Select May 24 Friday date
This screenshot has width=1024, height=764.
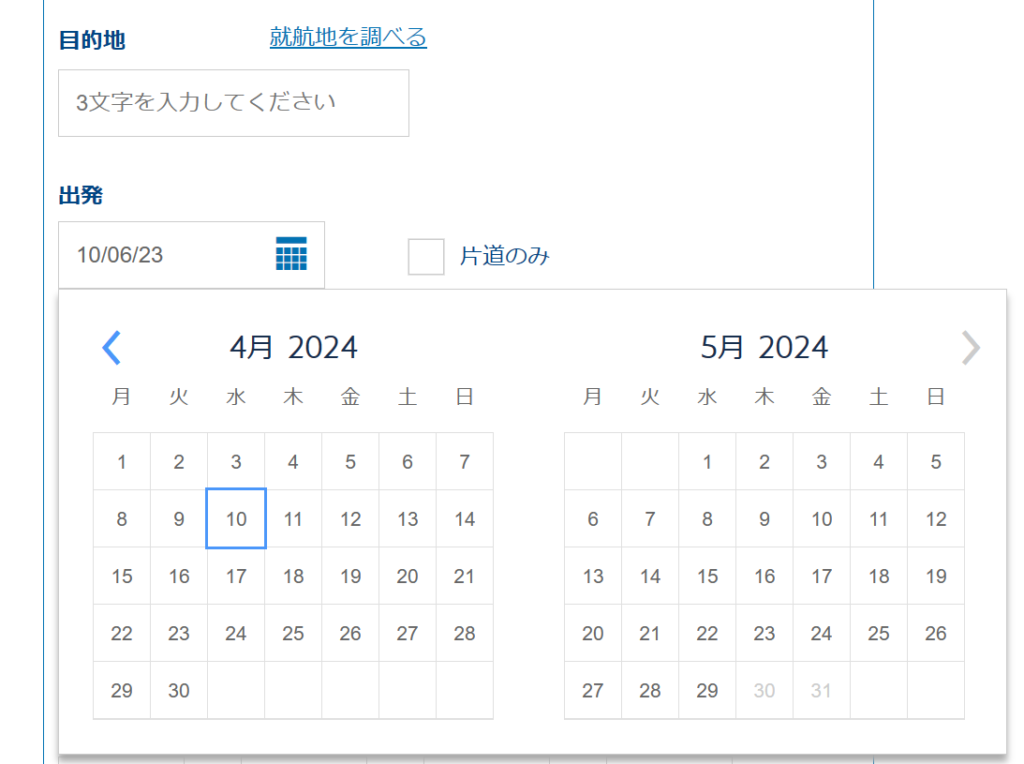point(821,633)
